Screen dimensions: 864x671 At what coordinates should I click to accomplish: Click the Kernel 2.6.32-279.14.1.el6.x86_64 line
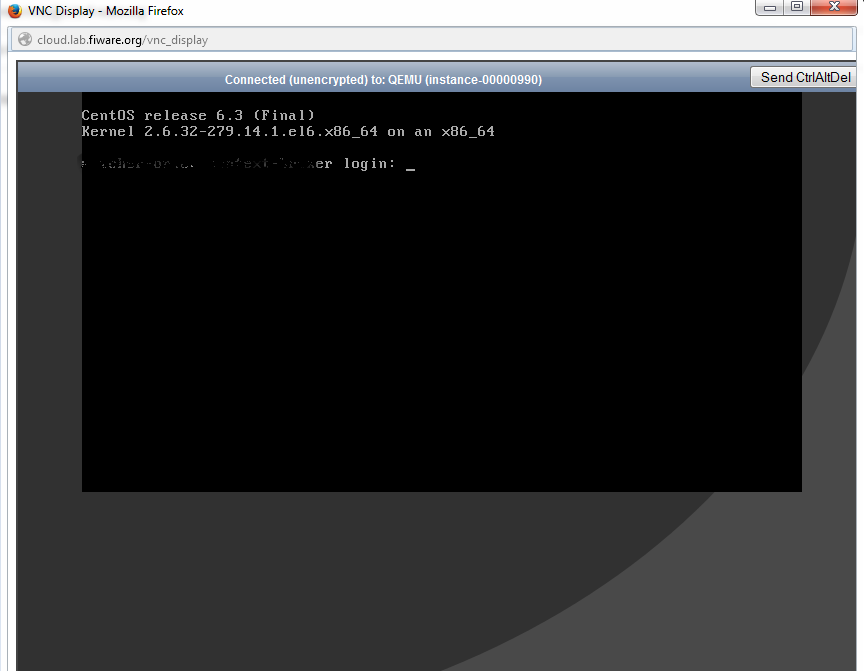[288, 132]
